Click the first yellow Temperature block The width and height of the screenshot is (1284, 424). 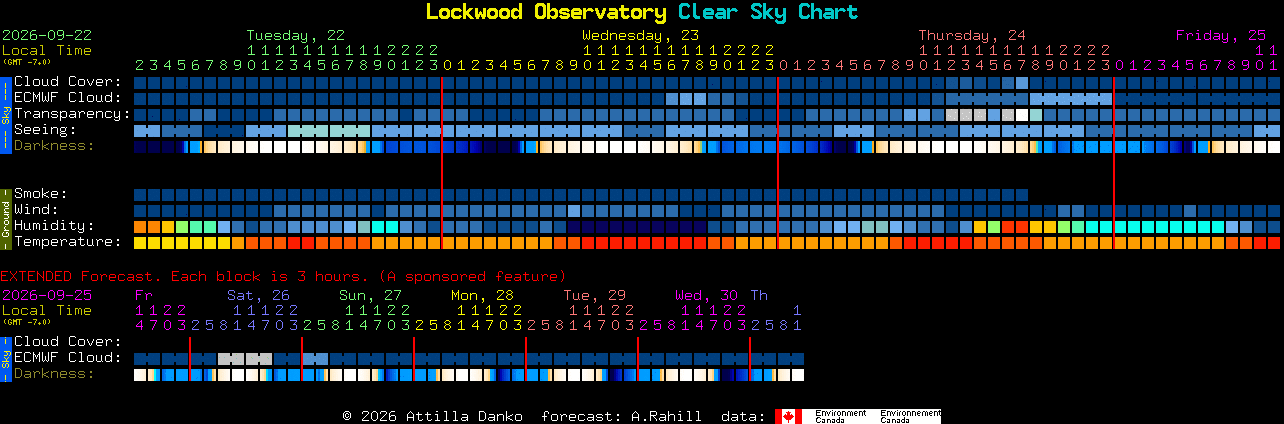(x=140, y=242)
